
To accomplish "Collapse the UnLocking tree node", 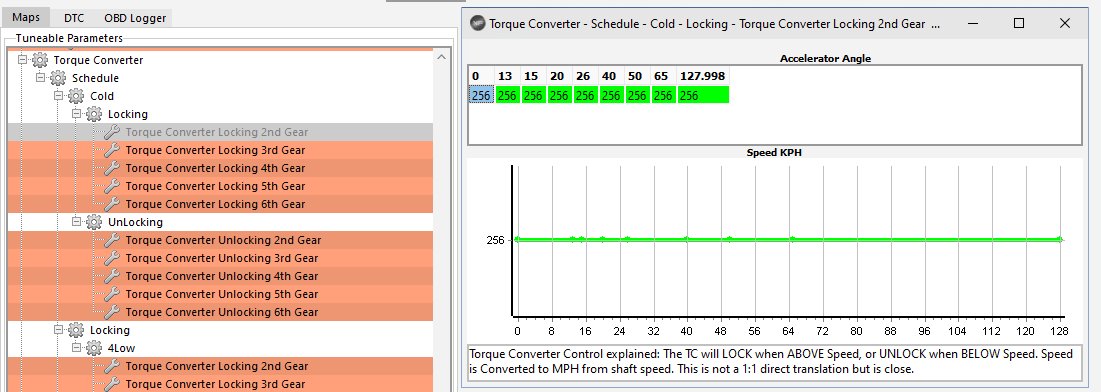I will pyautogui.click(x=77, y=221).
